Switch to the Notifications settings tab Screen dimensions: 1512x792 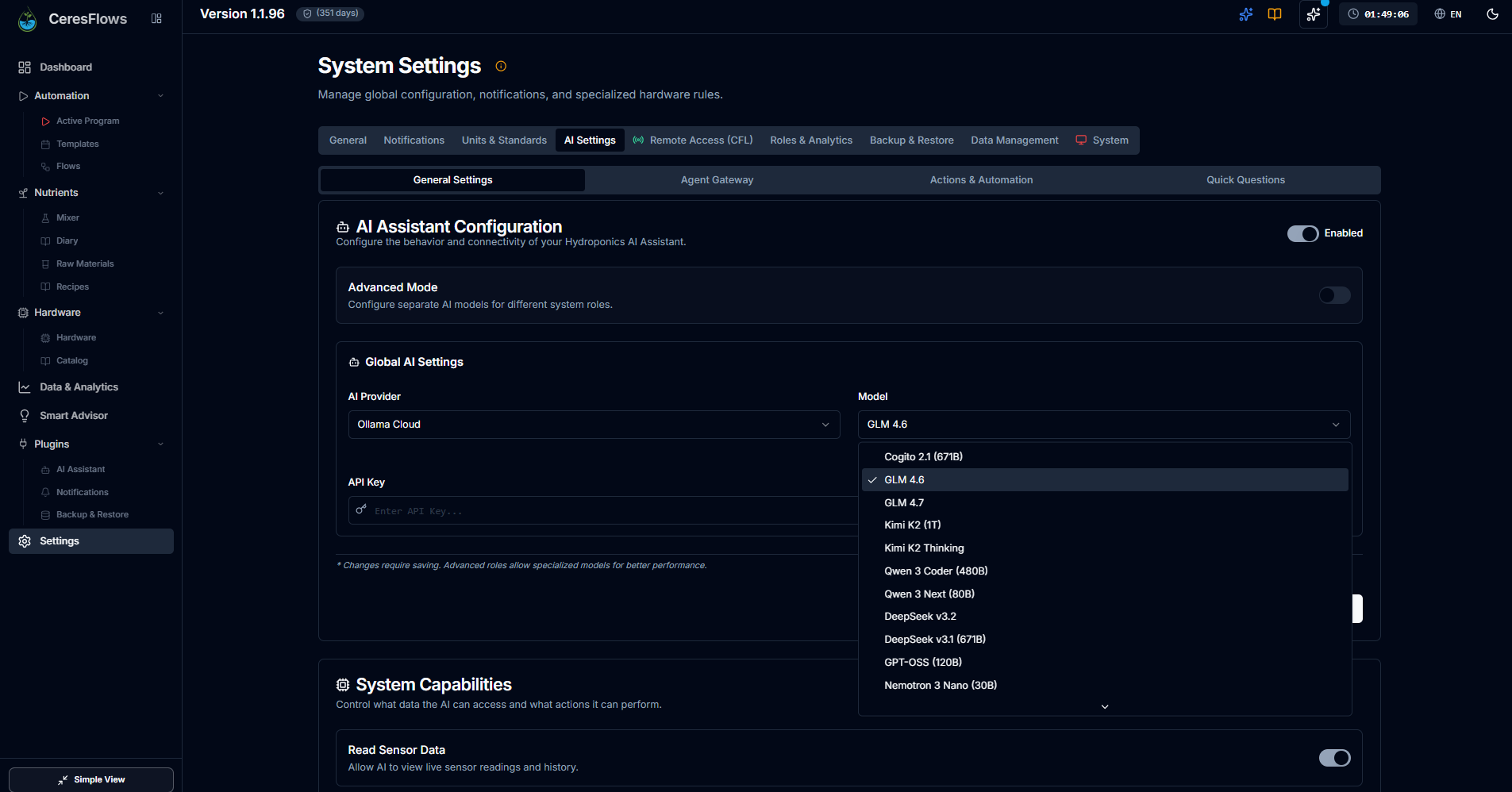pos(414,140)
